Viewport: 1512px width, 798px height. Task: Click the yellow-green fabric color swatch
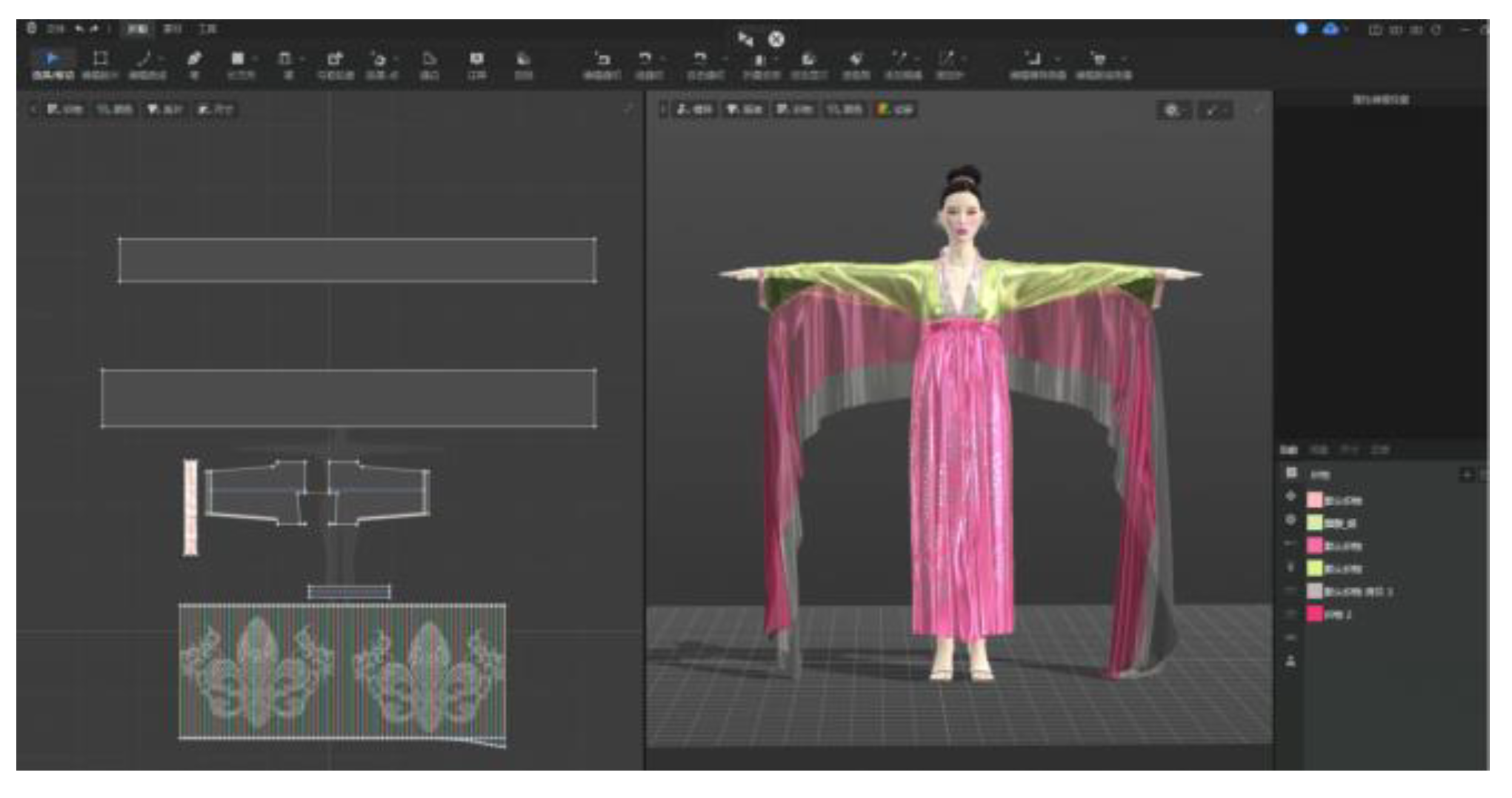(x=1315, y=568)
